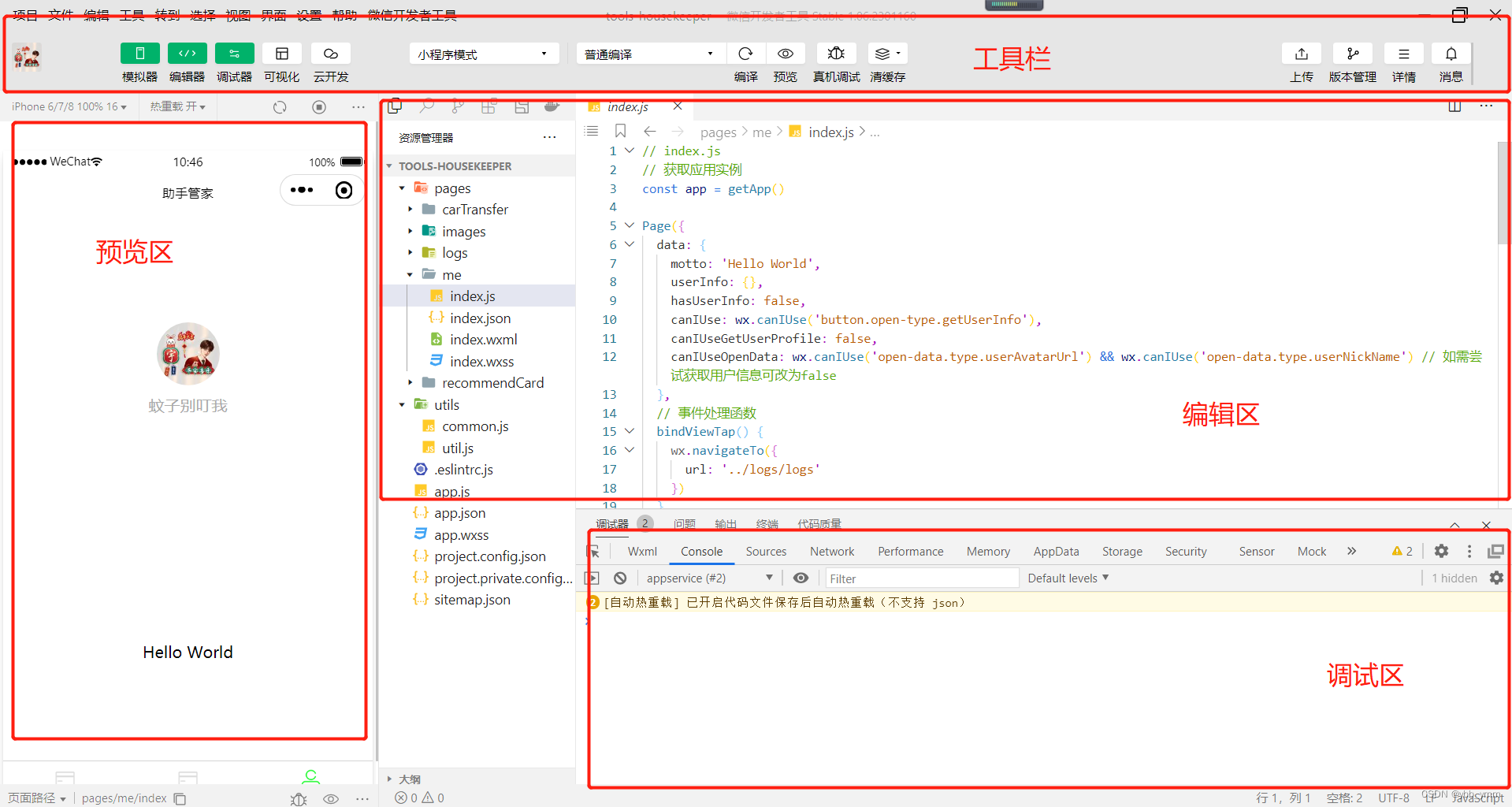The height and width of the screenshot is (807, 1512).
Task: Focus the console Filter input field
Action: click(922, 578)
